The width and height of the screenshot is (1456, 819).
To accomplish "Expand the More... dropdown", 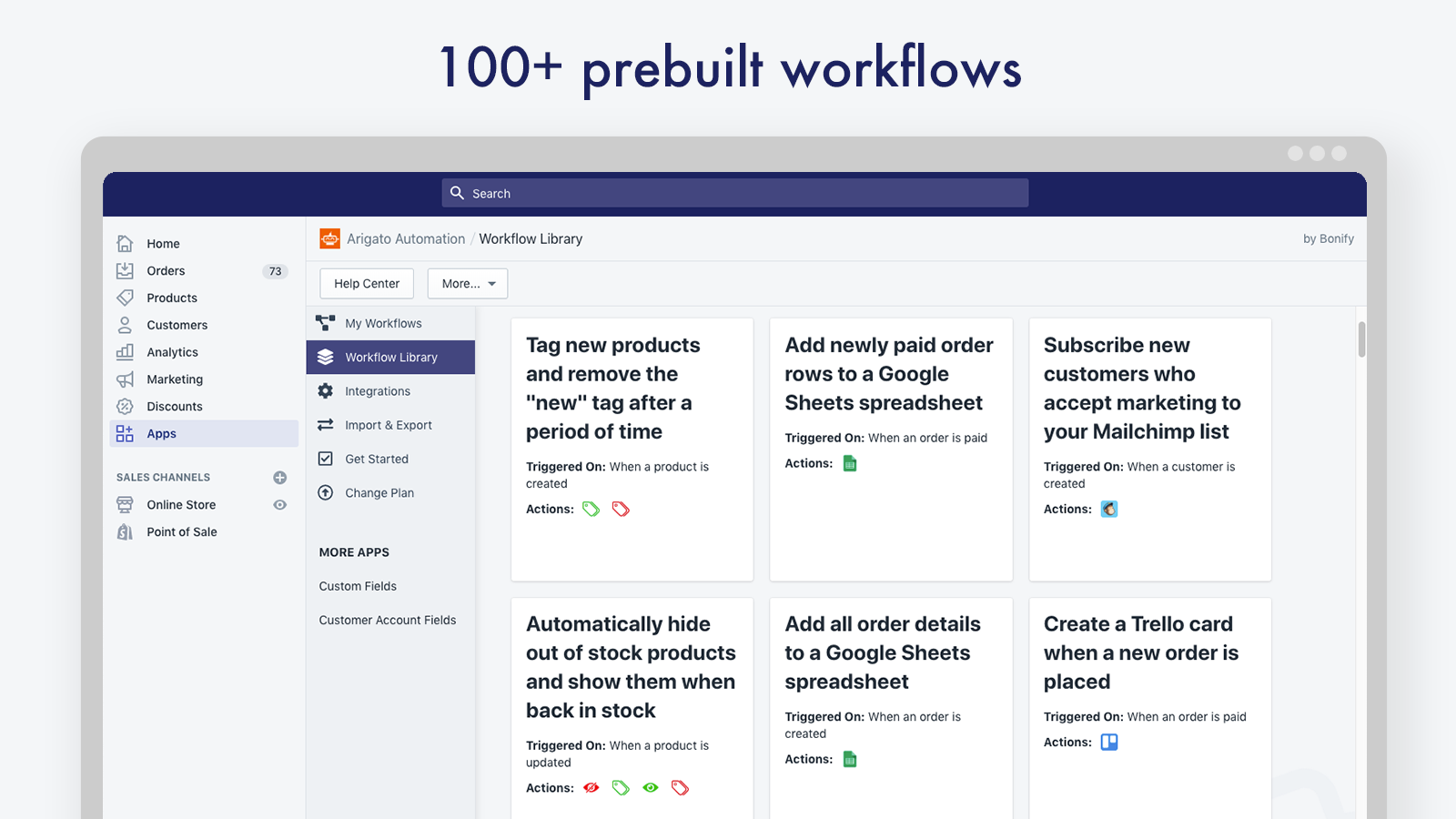I will click(x=468, y=284).
